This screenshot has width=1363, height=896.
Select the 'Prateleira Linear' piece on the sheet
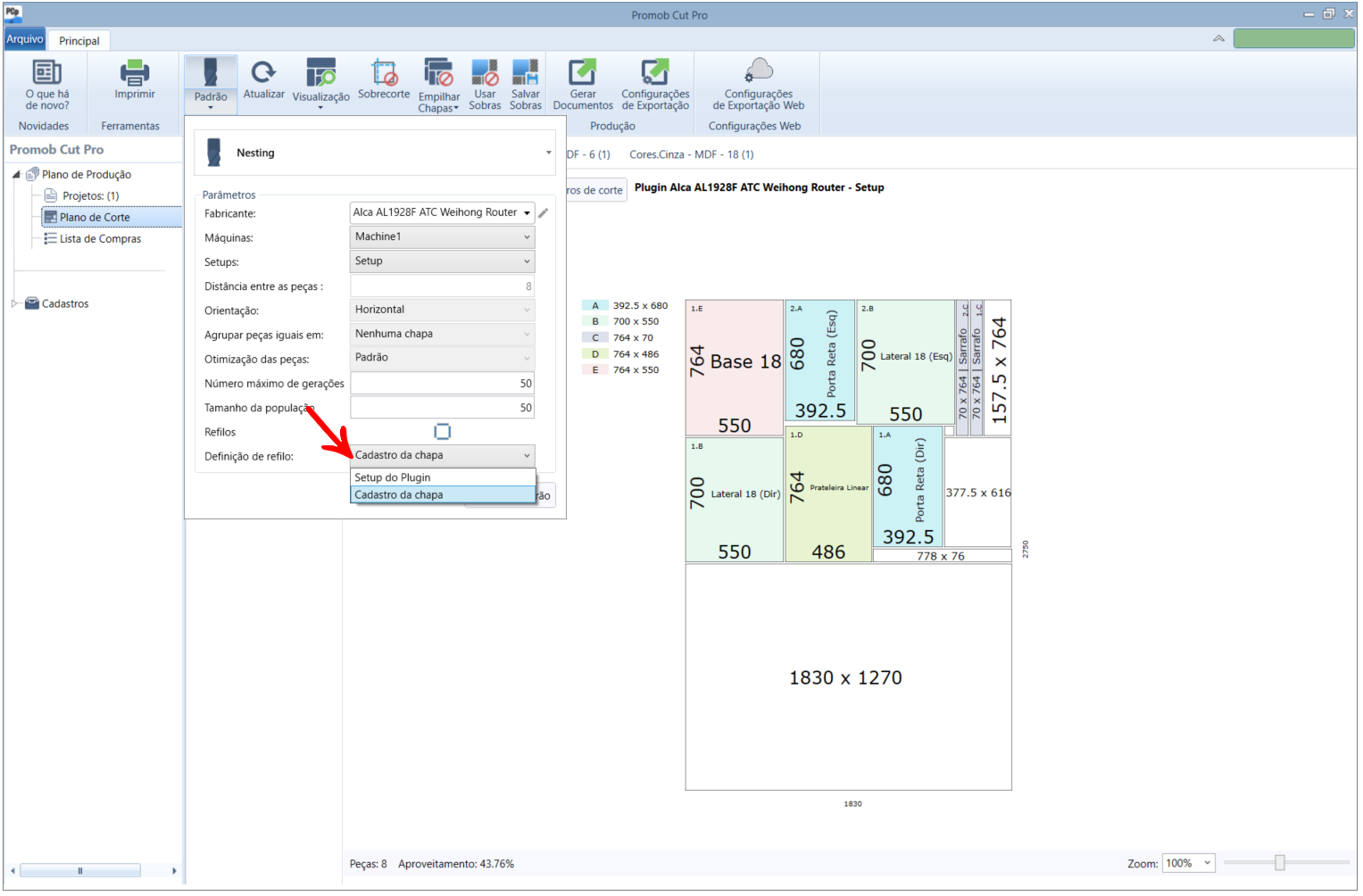[828, 494]
